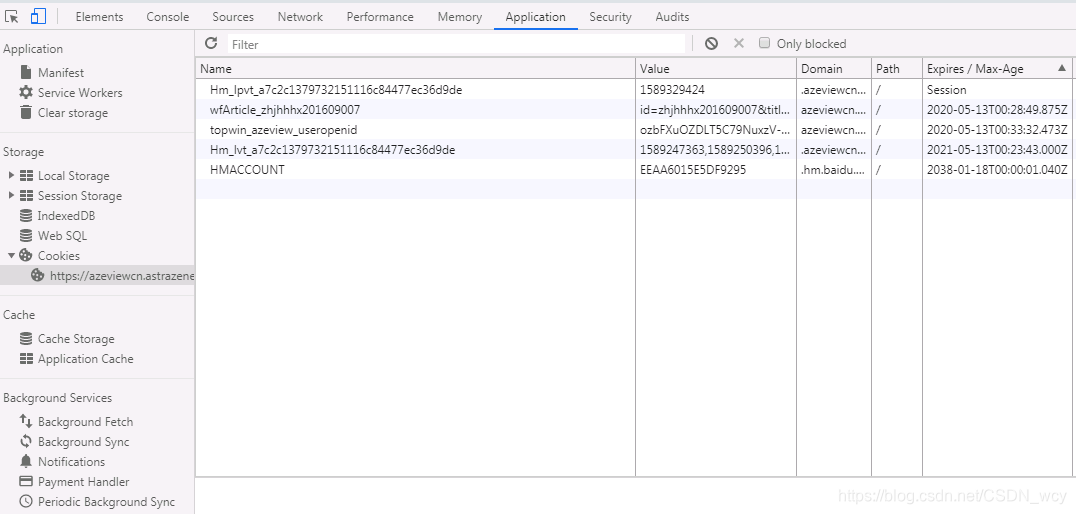Click the Service Workers gear icon
The image size is (1076, 514).
coord(26,92)
